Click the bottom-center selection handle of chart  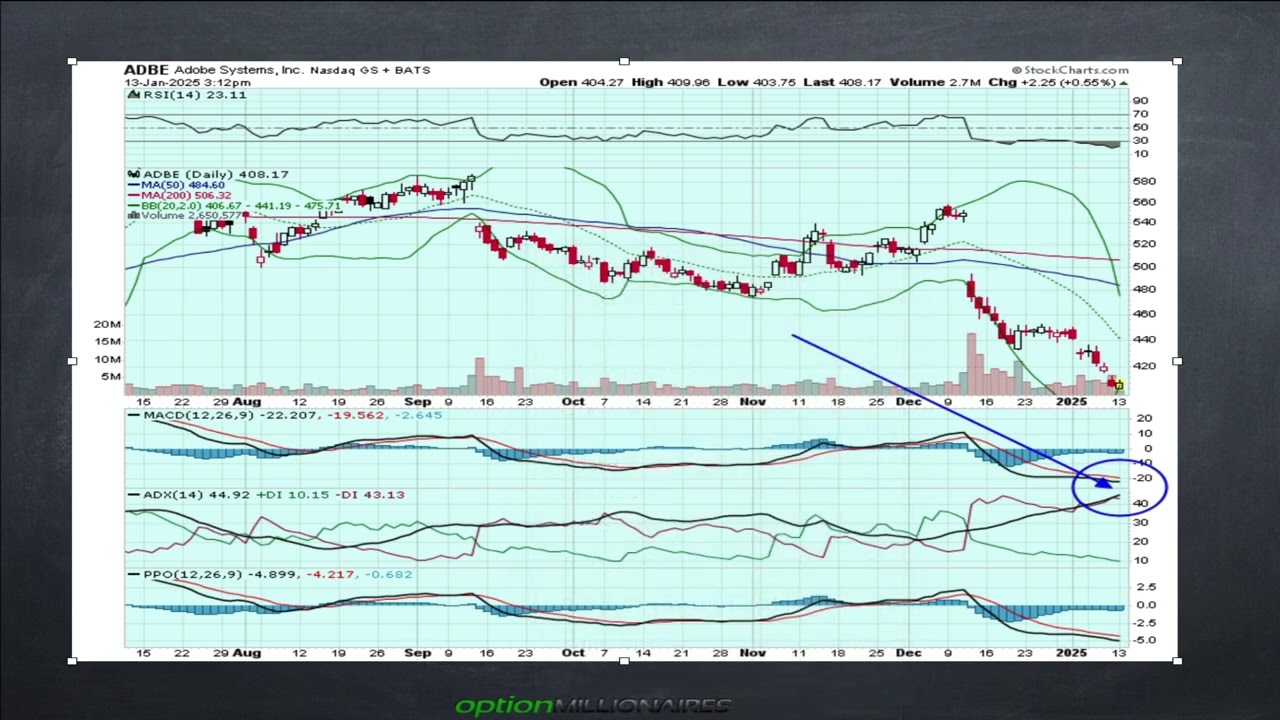point(625,660)
